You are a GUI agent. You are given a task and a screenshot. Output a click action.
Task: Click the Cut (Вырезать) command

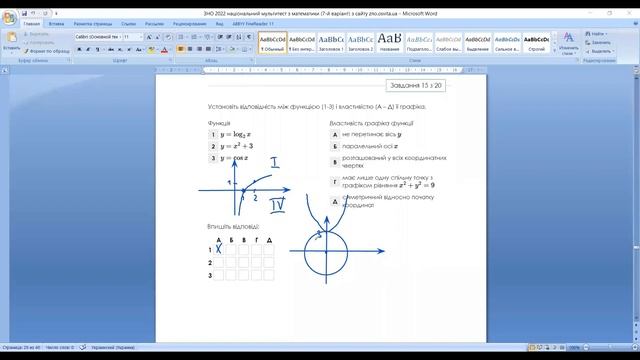[36, 34]
